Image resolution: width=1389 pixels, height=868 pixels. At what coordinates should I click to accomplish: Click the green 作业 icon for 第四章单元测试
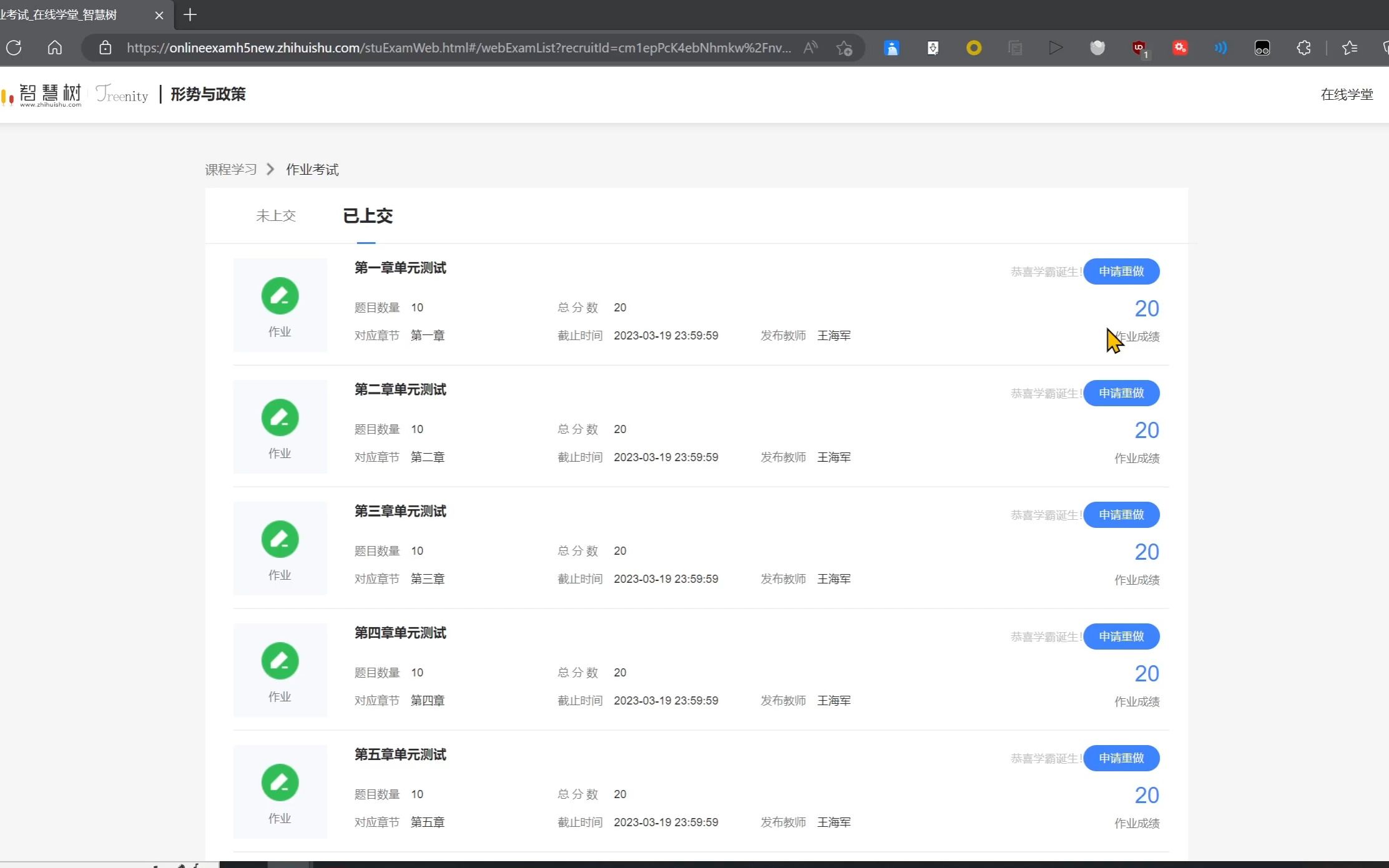coord(280,661)
